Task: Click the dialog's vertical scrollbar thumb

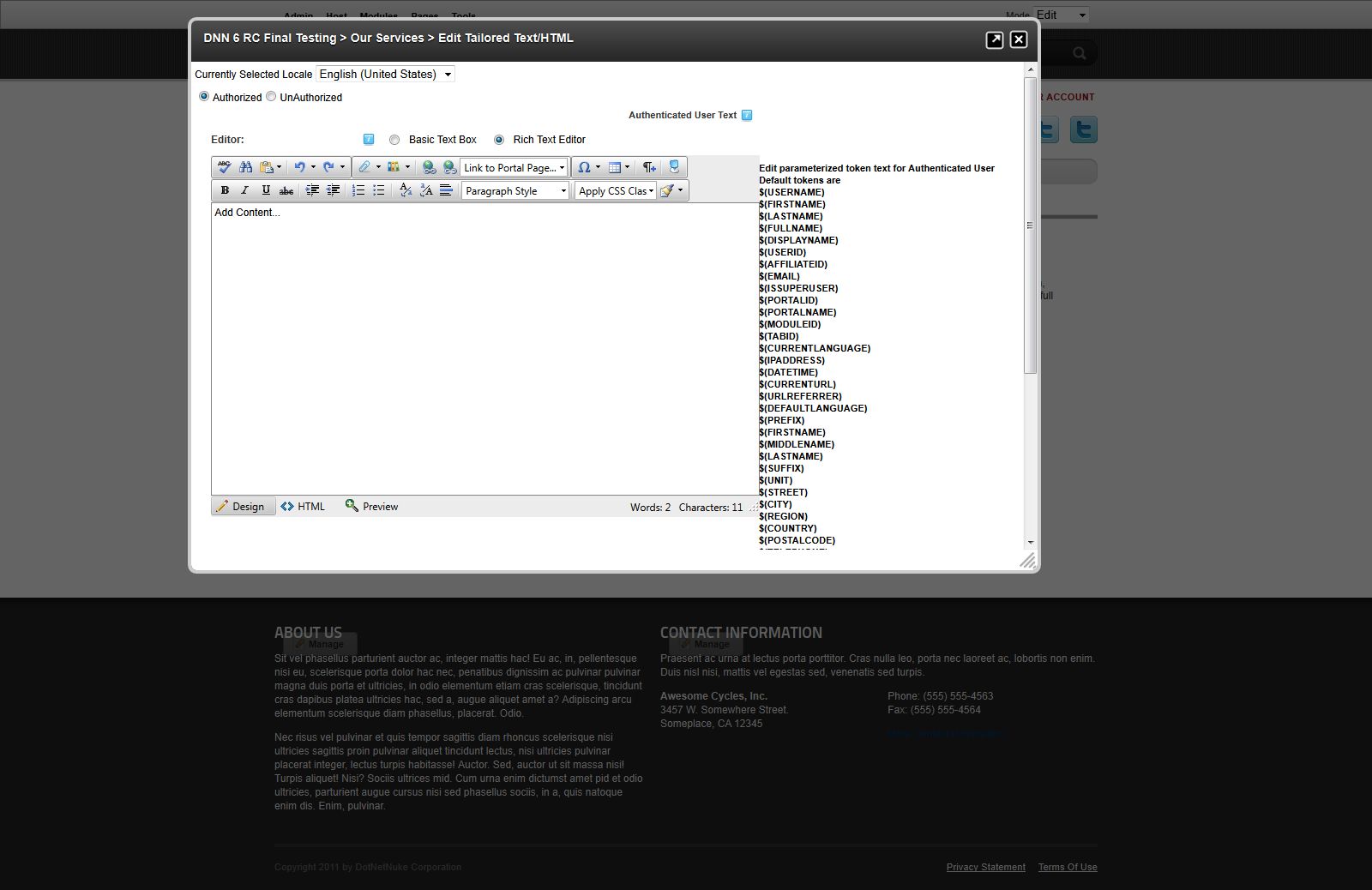Action: click(1030, 225)
